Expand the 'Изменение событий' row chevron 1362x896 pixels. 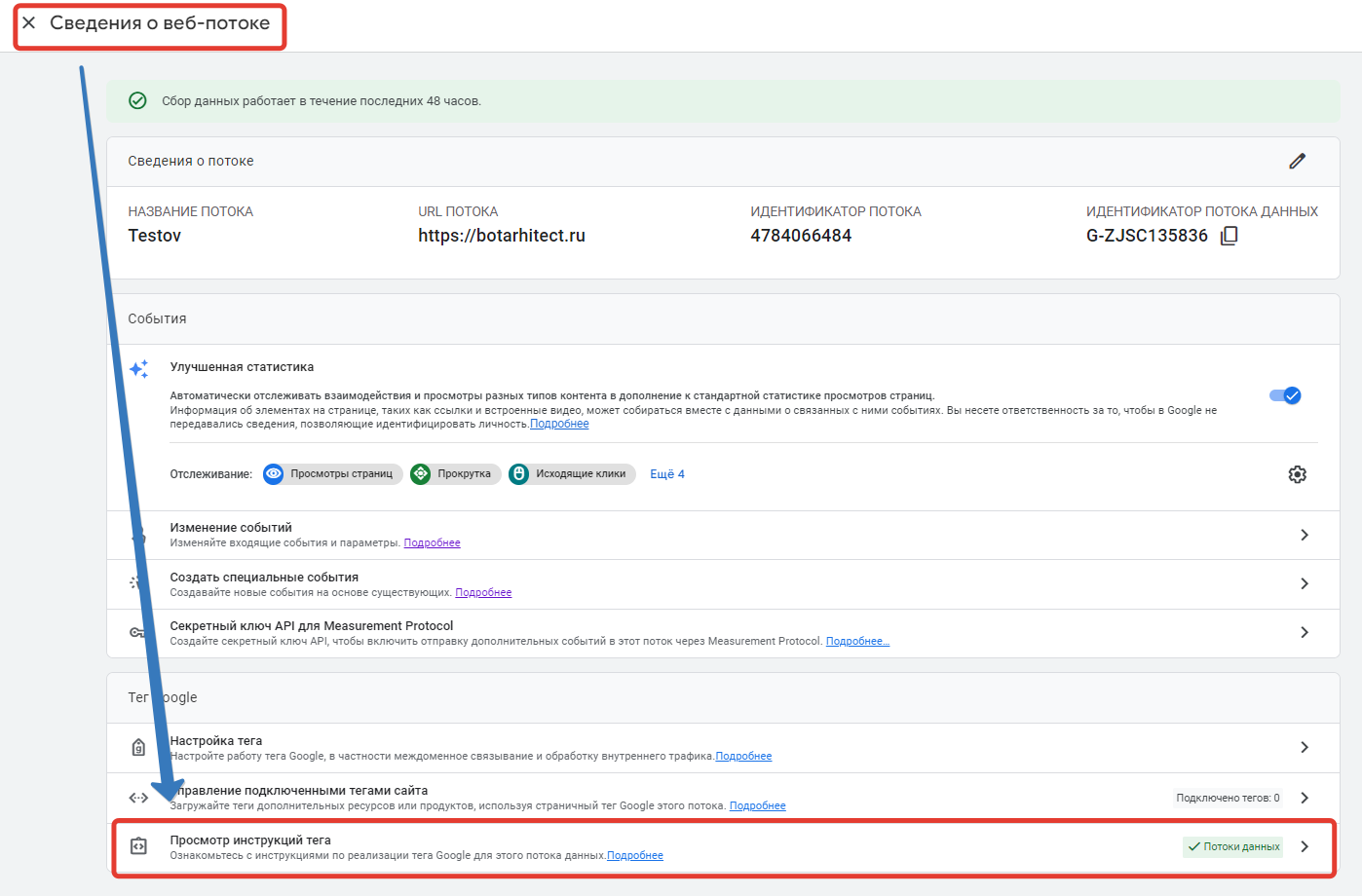tap(1304, 535)
